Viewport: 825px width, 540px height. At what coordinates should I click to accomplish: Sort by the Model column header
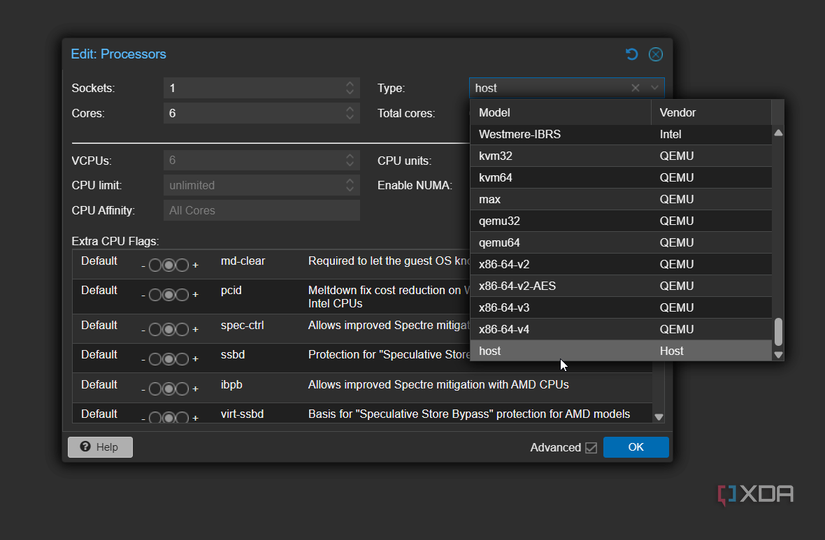pyautogui.click(x=561, y=113)
